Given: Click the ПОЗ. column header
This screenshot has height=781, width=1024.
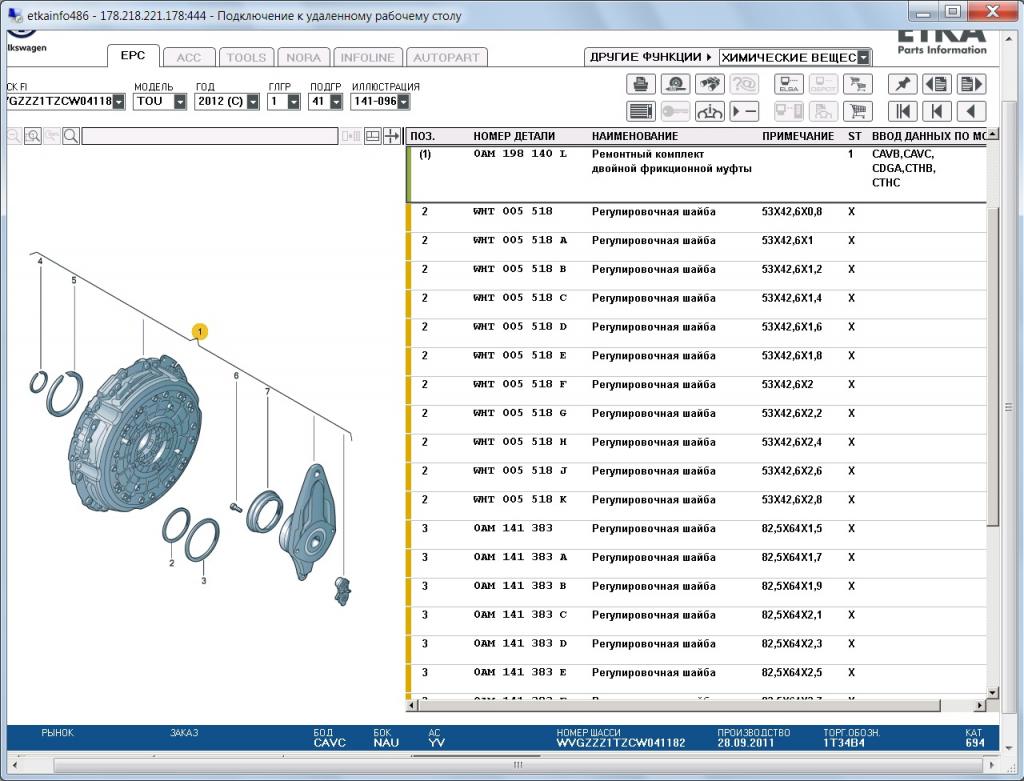Looking at the screenshot, I should [423, 136].
